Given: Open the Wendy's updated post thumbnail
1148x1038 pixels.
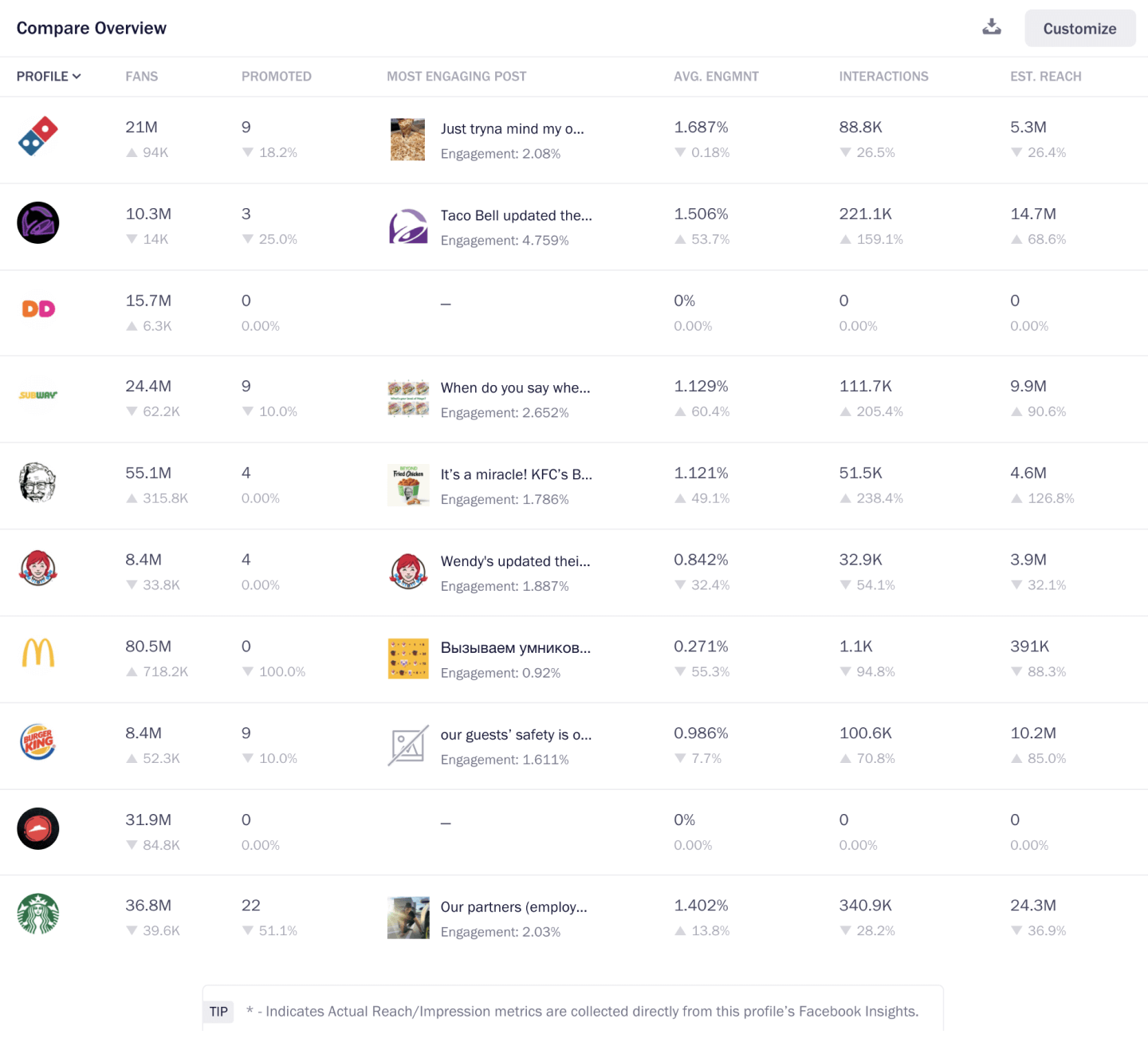Looking at the screenshot, I should coord(408,572).
